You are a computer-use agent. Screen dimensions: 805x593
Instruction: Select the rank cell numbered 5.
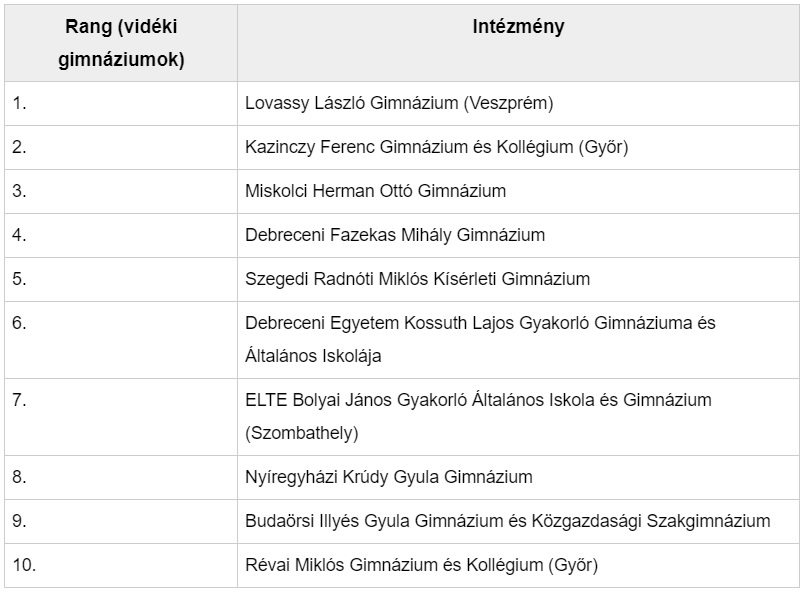point(19,279)
